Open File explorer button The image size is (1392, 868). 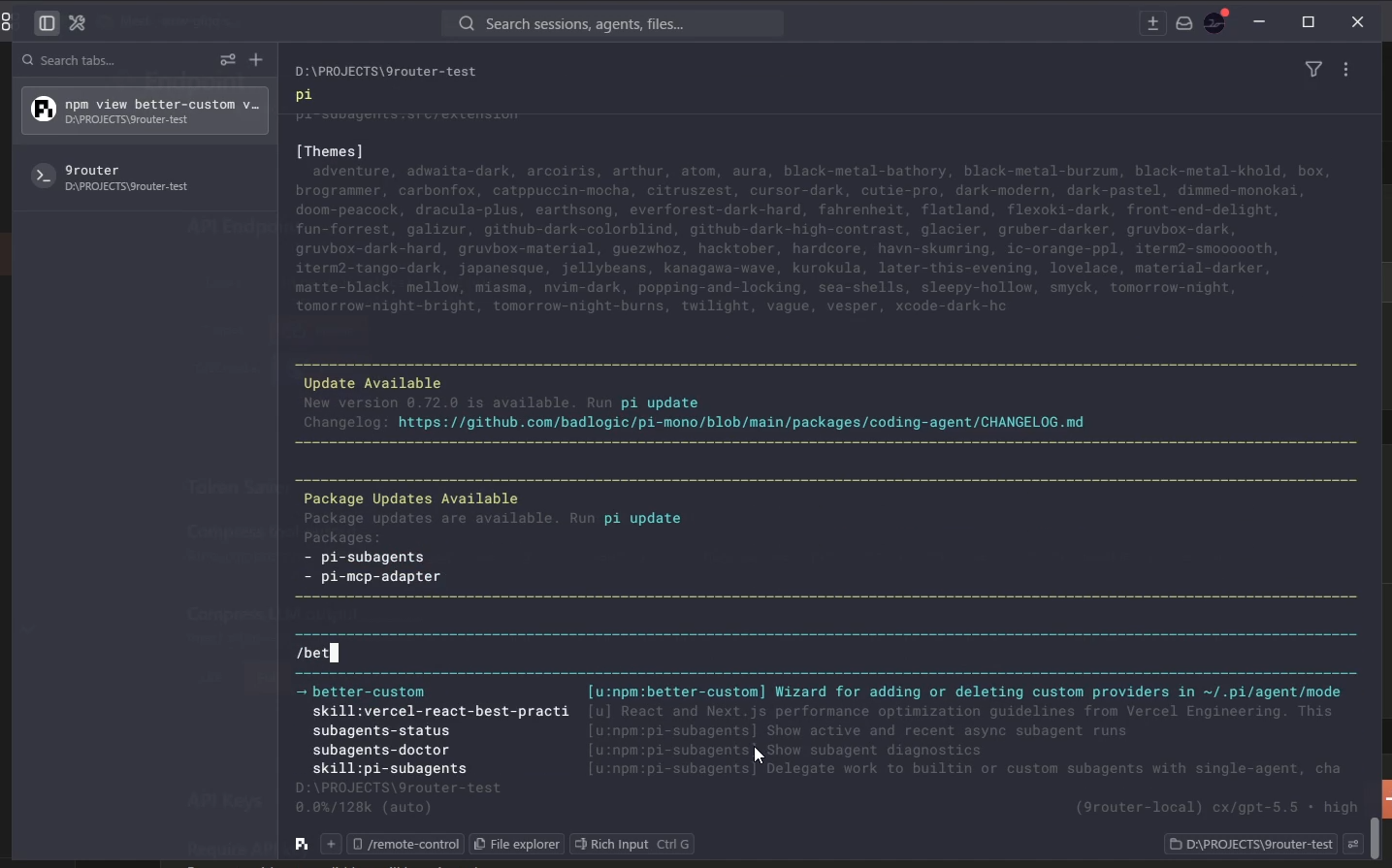pyautogui.click(x=518, y=845)
